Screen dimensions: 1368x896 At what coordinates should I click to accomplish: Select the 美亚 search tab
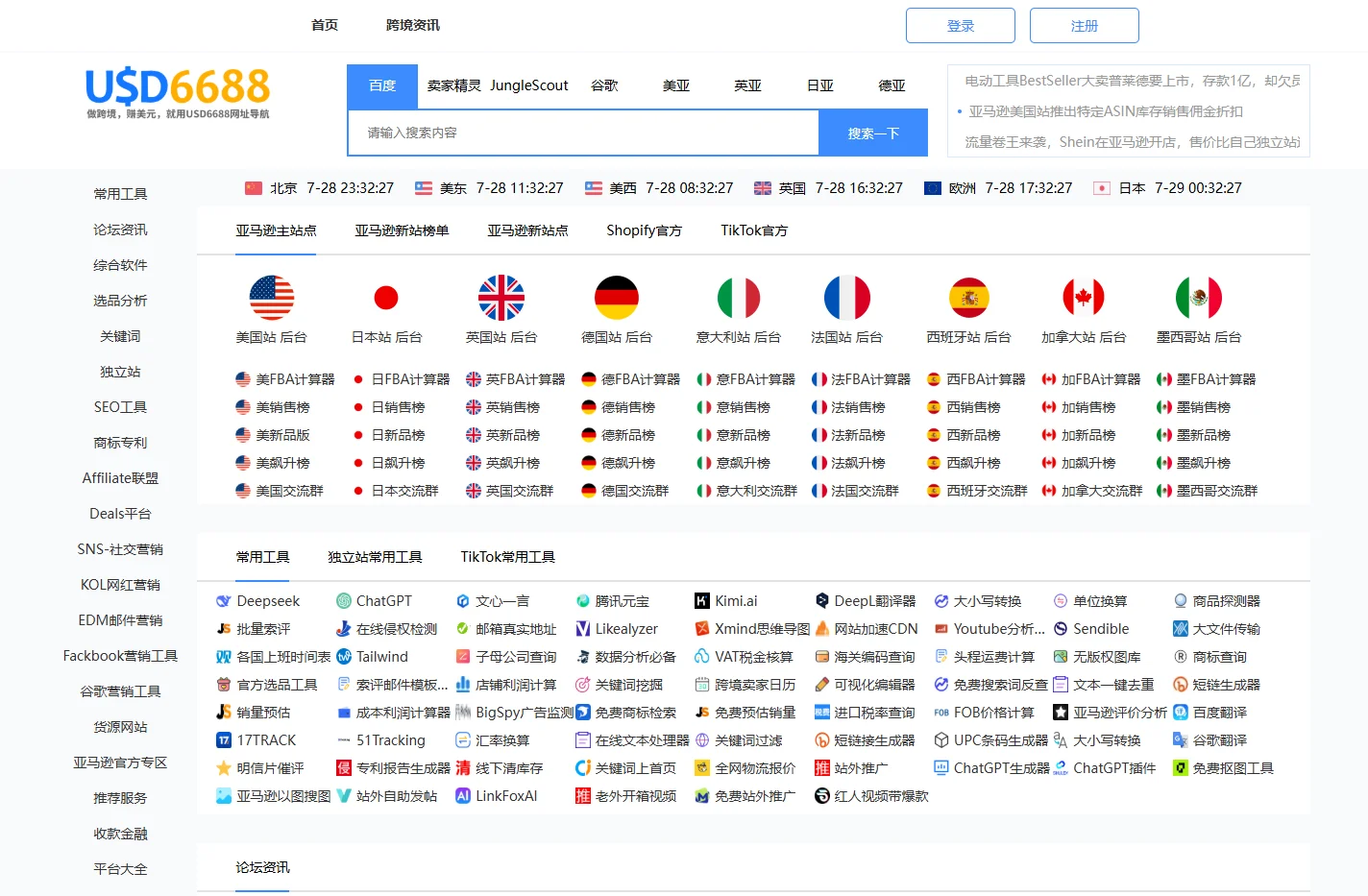click(676, 85)
